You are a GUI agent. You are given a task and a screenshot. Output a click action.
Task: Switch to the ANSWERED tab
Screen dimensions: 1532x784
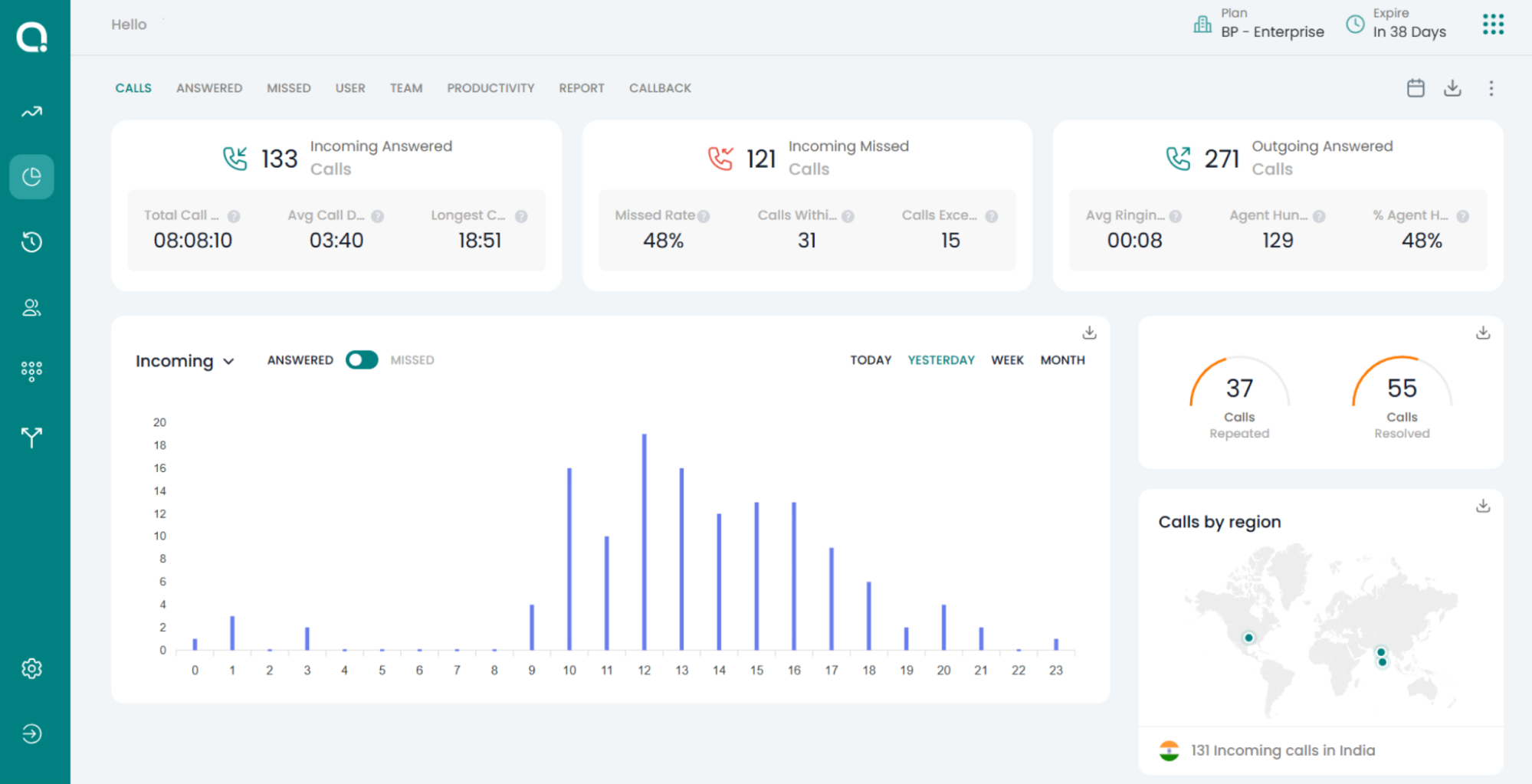pyautogui.click(x=209, y=88)
